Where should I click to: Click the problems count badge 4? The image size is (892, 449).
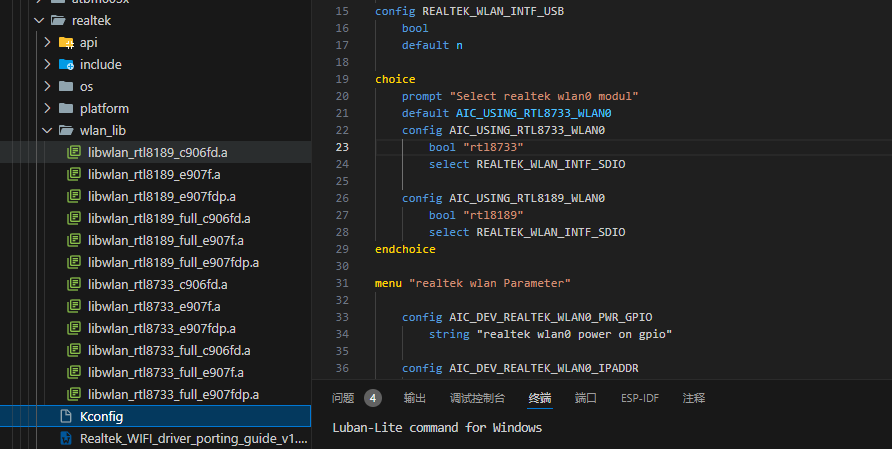tap(373, 398)
